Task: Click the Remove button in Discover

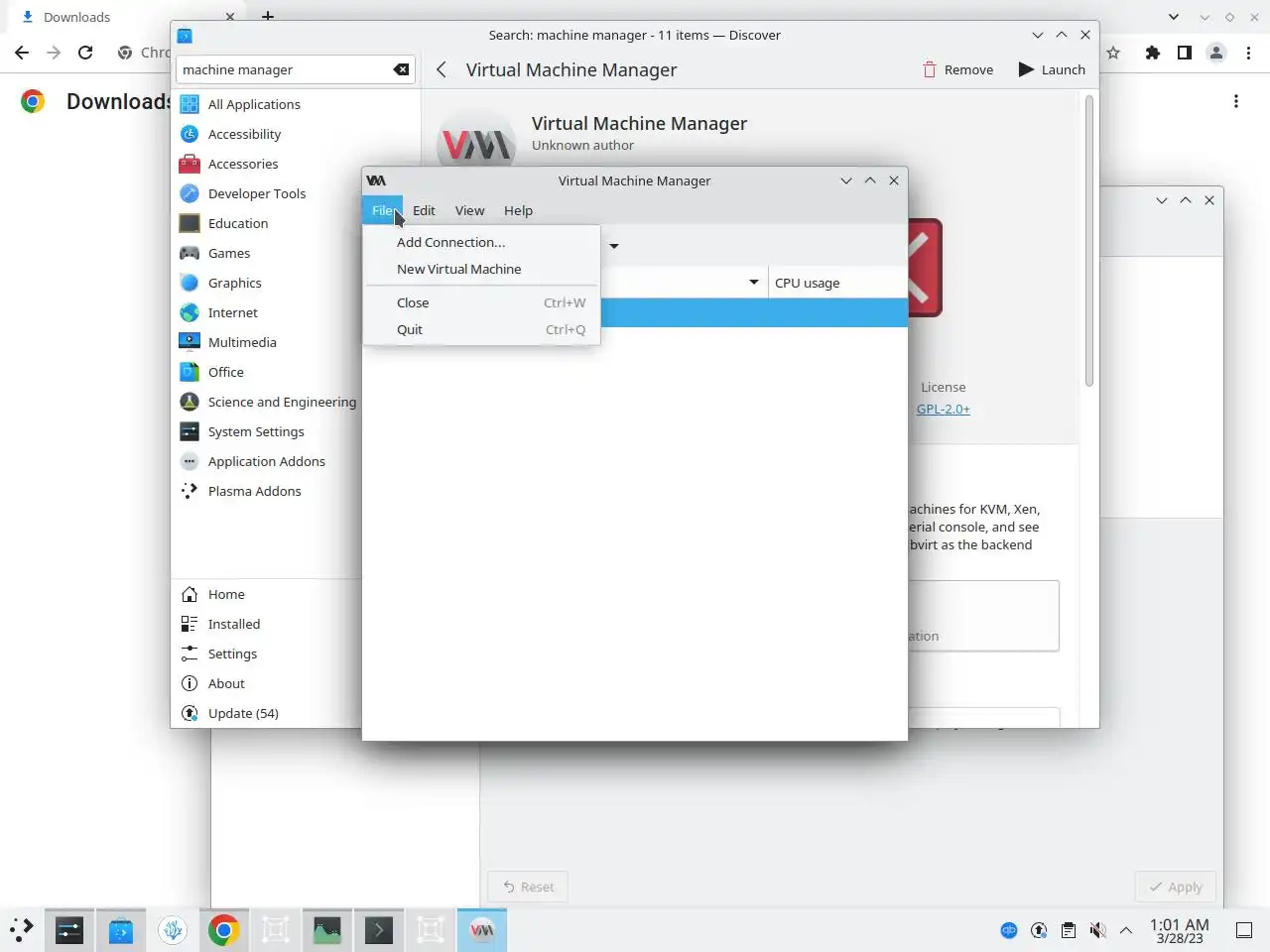Action: tap(957, 69)
